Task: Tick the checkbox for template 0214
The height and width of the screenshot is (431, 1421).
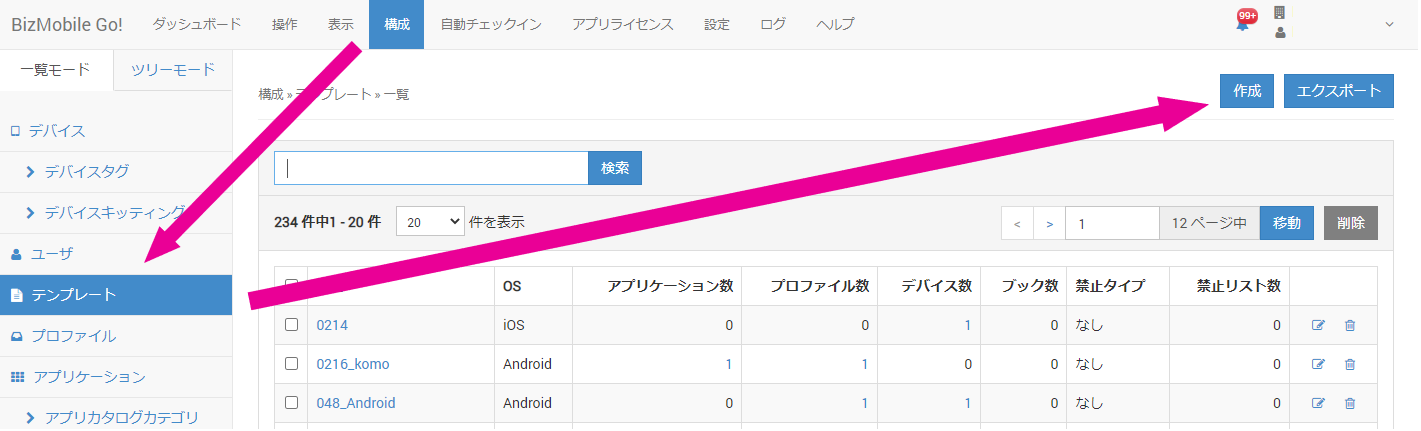Action: click(291, 325)
